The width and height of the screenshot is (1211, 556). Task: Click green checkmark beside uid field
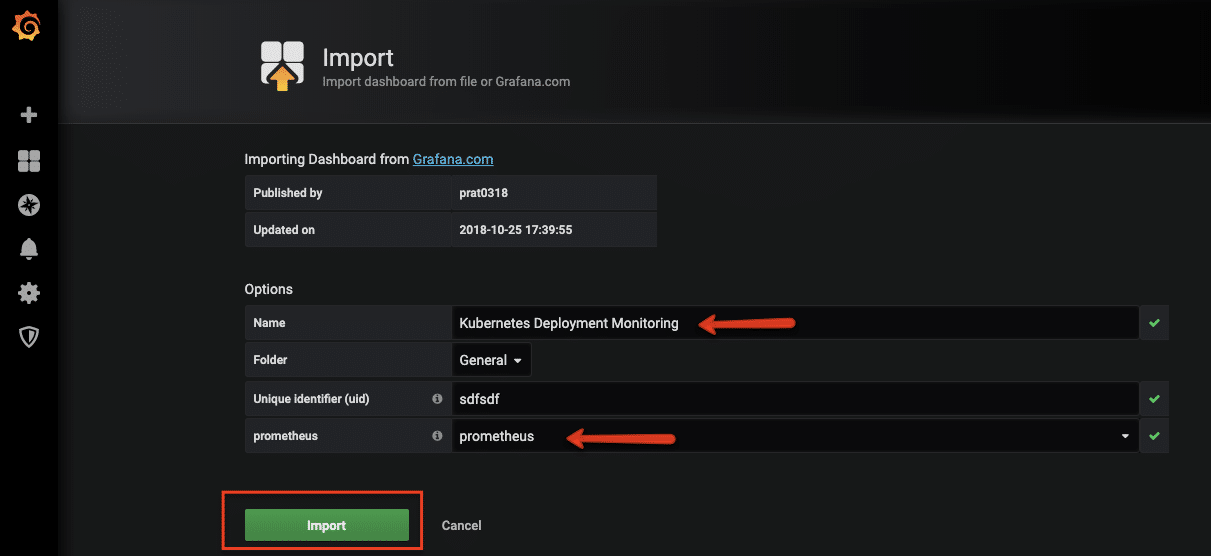(1154, 399)
